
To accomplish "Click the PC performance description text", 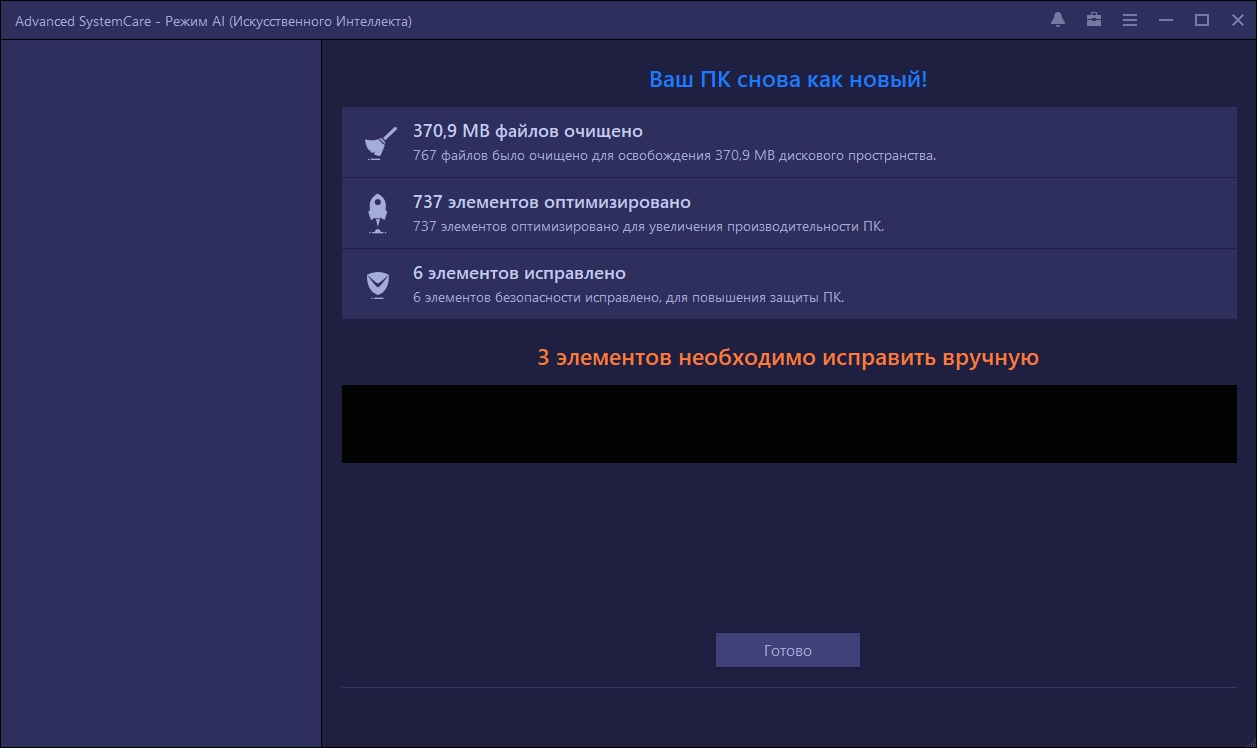I will point(648,227).
